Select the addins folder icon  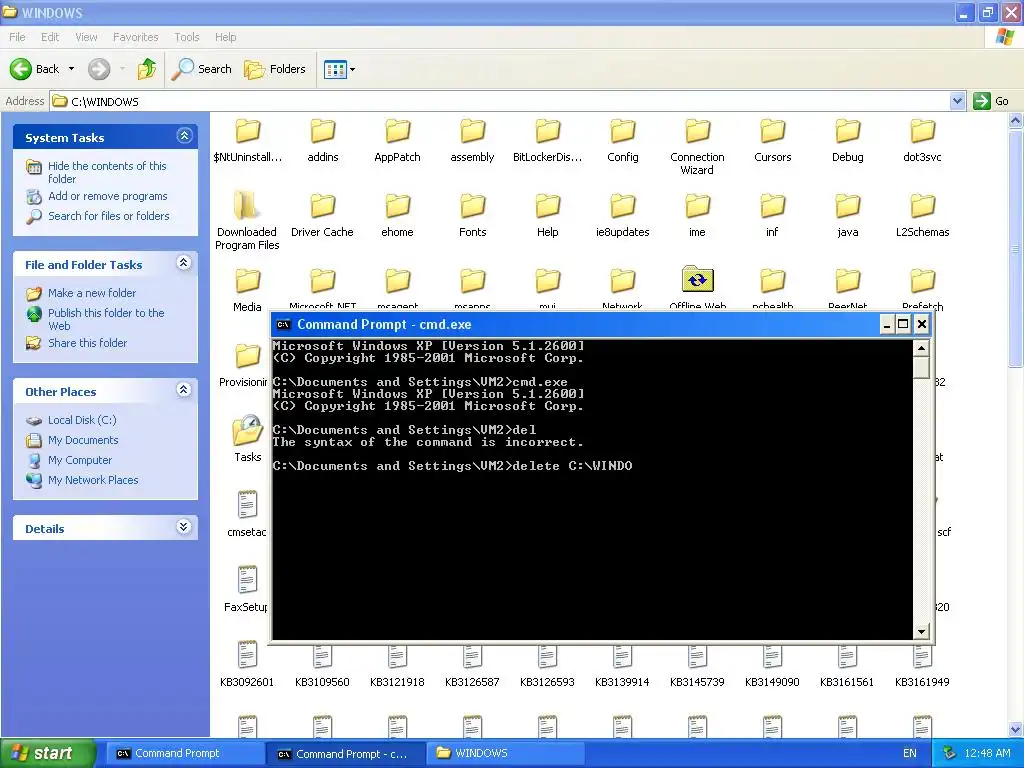click(x=323, y=131)
